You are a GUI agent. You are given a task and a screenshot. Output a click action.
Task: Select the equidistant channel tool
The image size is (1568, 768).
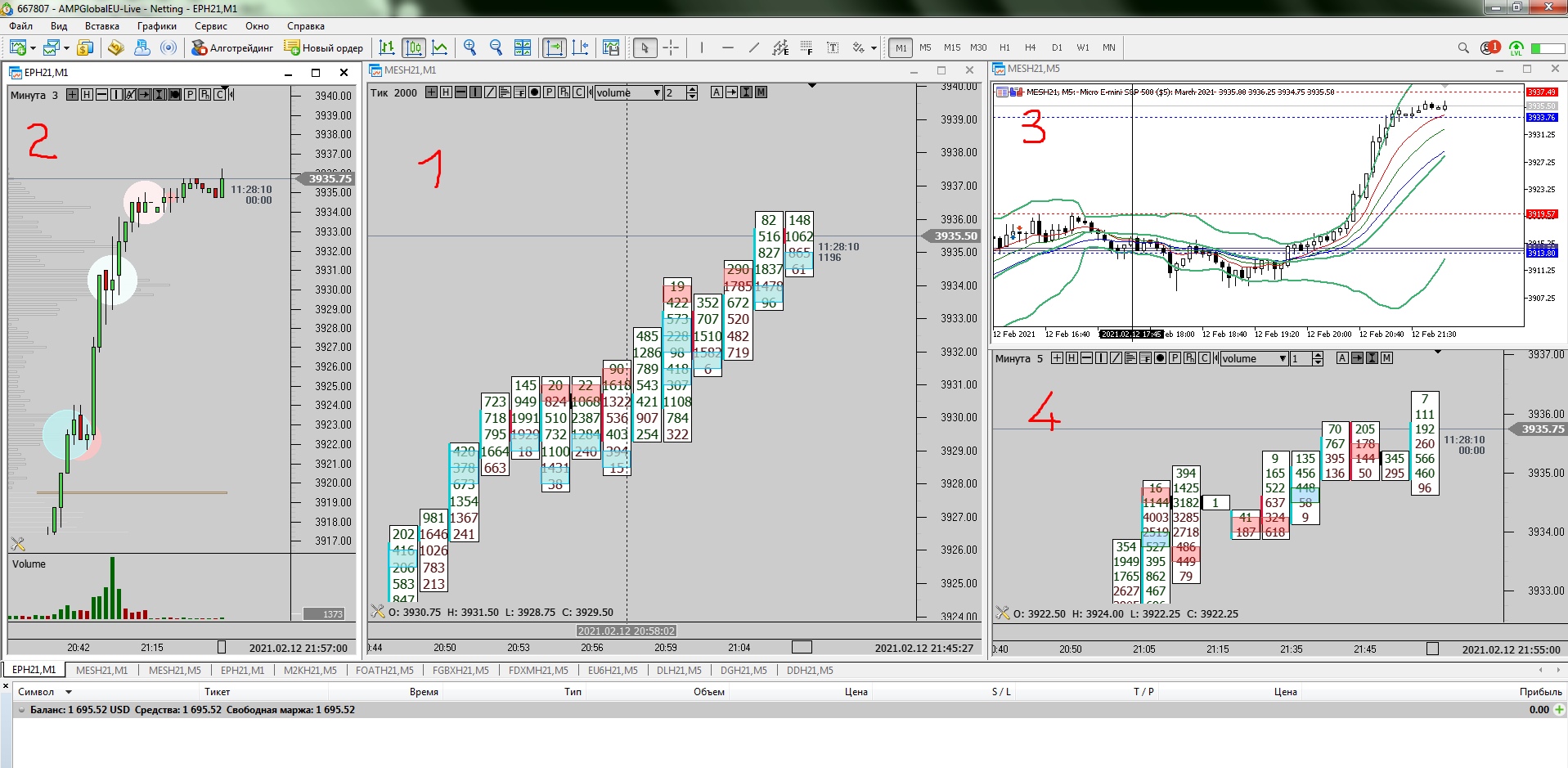pos(780,47)
